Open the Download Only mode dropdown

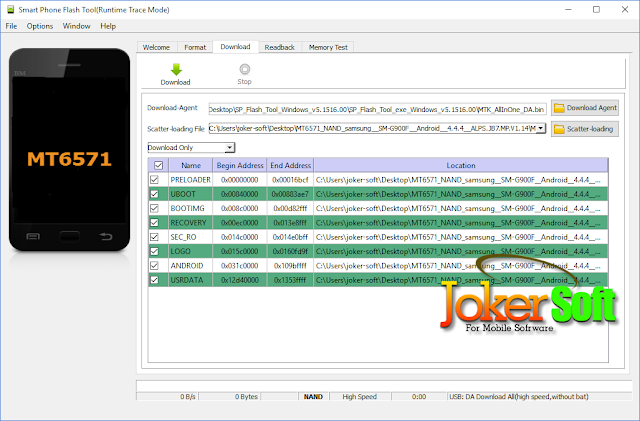191,147
